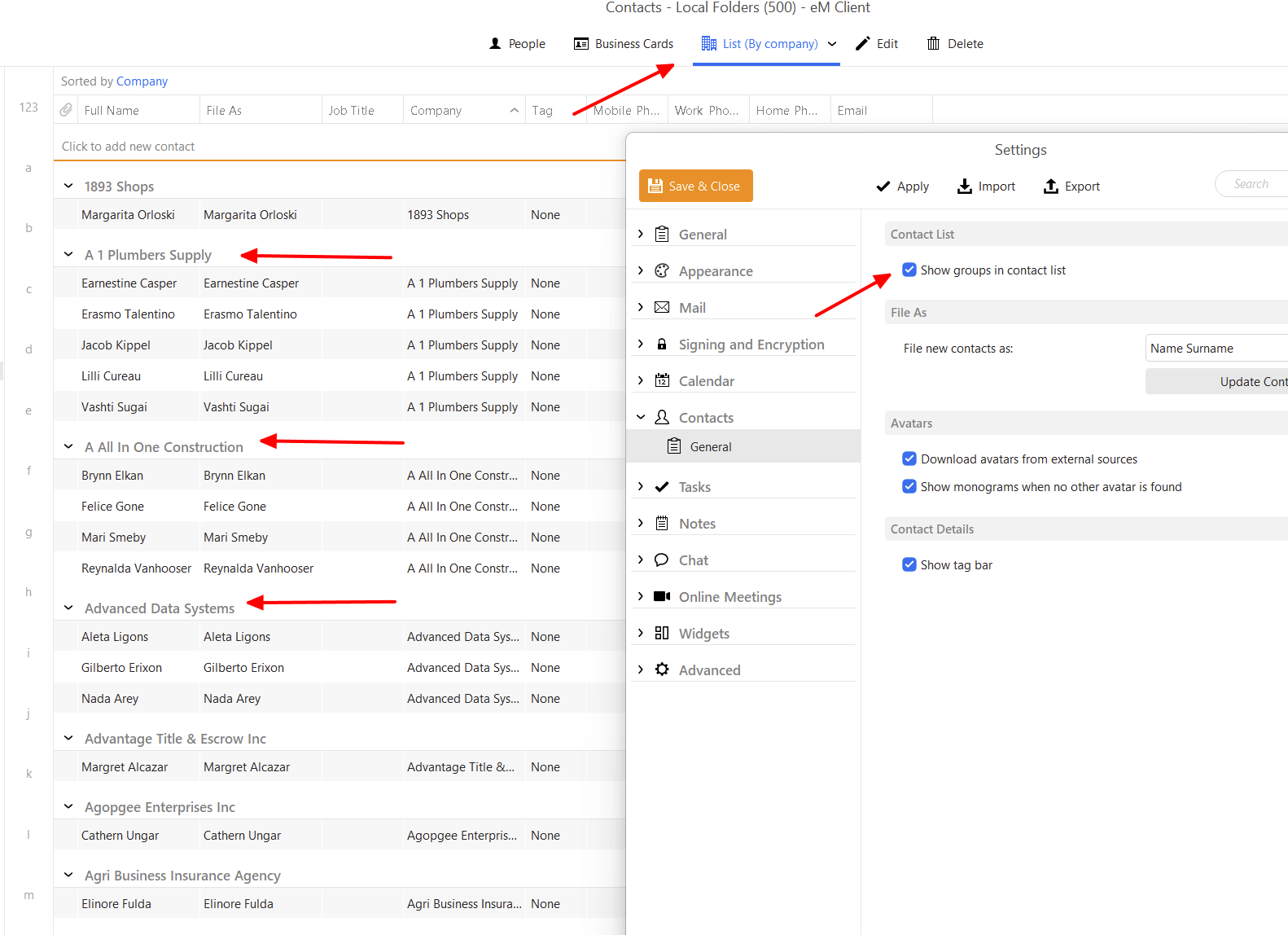Click to add new contact row

coord(340,147)
